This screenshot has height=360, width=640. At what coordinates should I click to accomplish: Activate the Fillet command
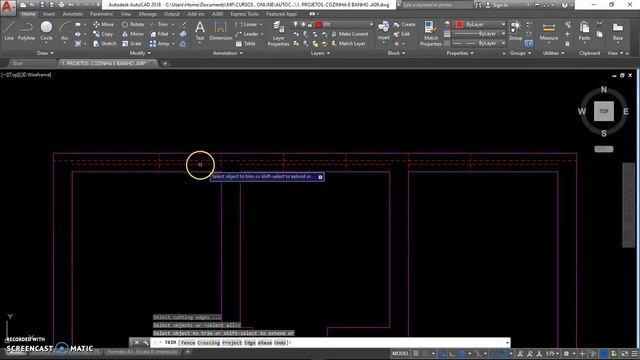[159, 34]
